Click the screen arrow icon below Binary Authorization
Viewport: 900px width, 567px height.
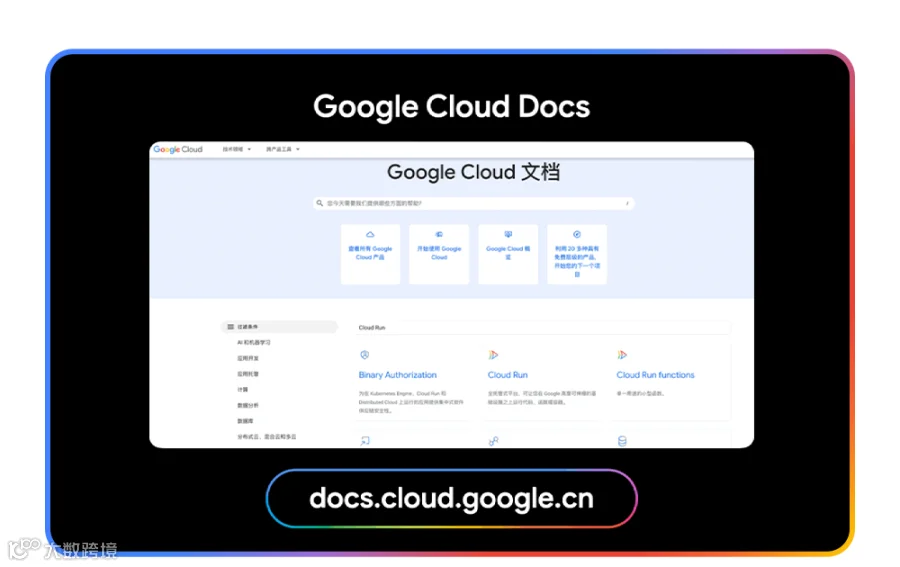(x=365, y=441)
